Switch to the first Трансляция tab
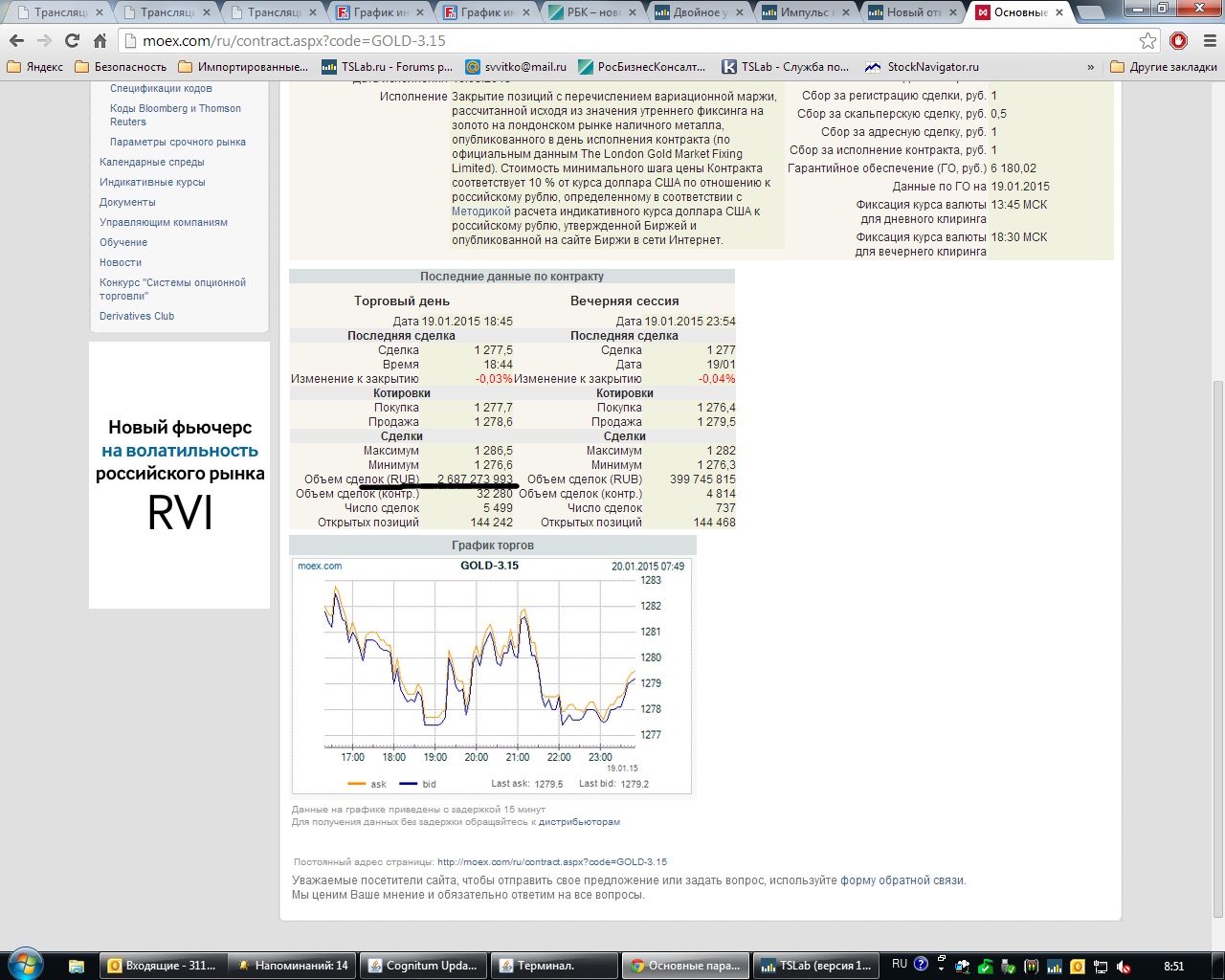The height and width of the screenshot is (980, 1225). point(59,12)
